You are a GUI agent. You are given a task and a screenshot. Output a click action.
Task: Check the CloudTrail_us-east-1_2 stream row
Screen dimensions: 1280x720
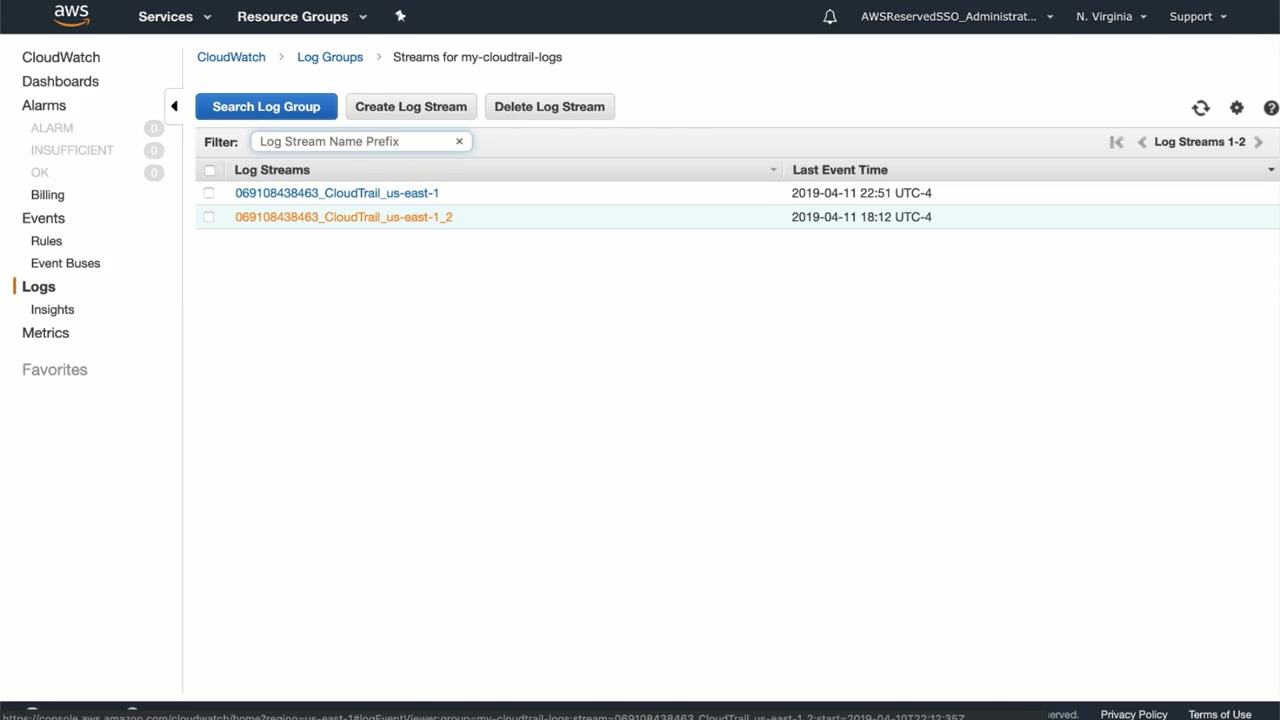coord(209,217)
